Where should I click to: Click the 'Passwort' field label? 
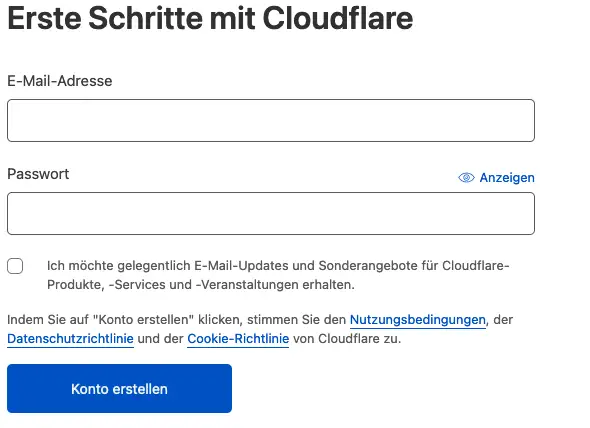pos(38,174)
